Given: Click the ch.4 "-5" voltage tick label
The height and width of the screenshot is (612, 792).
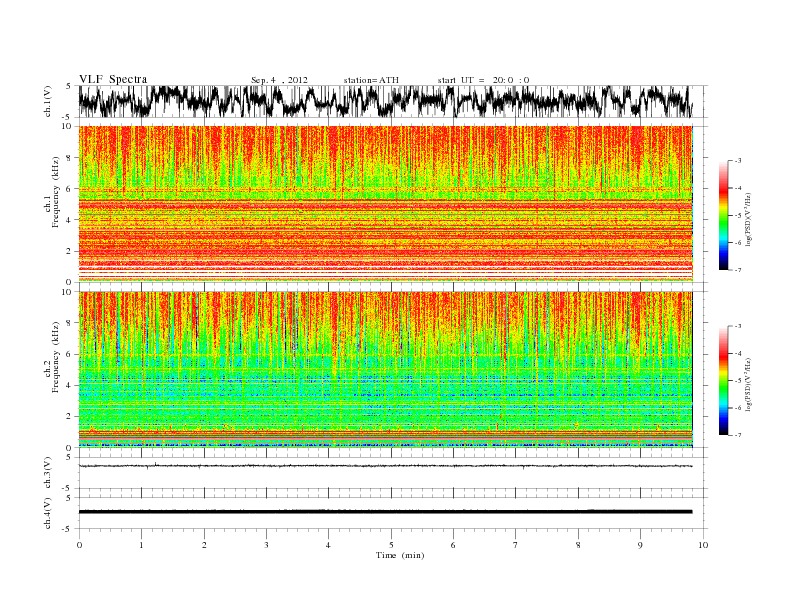Looking at the screenshot, I should [x=68, y=529].
